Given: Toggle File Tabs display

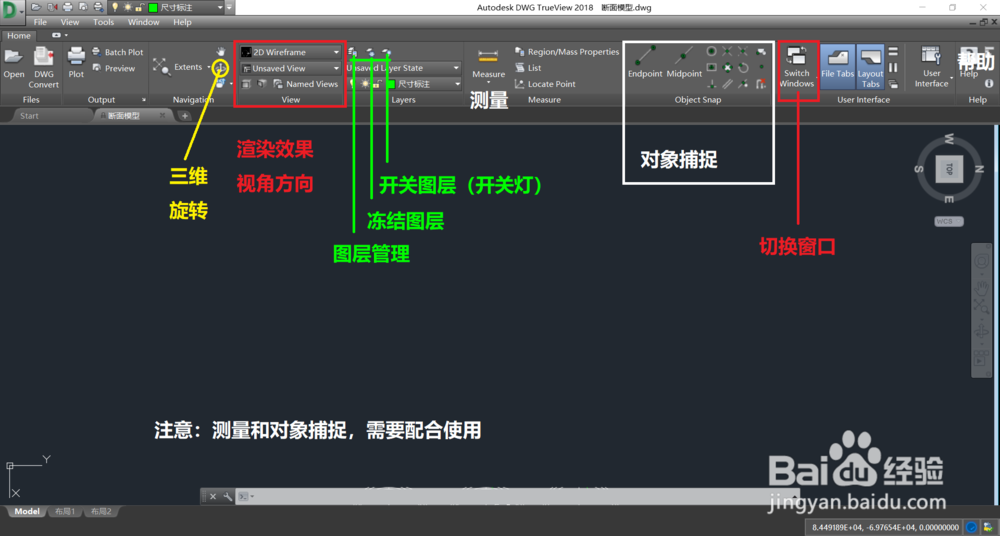Looking at the screenshot, I should point(837,67).
